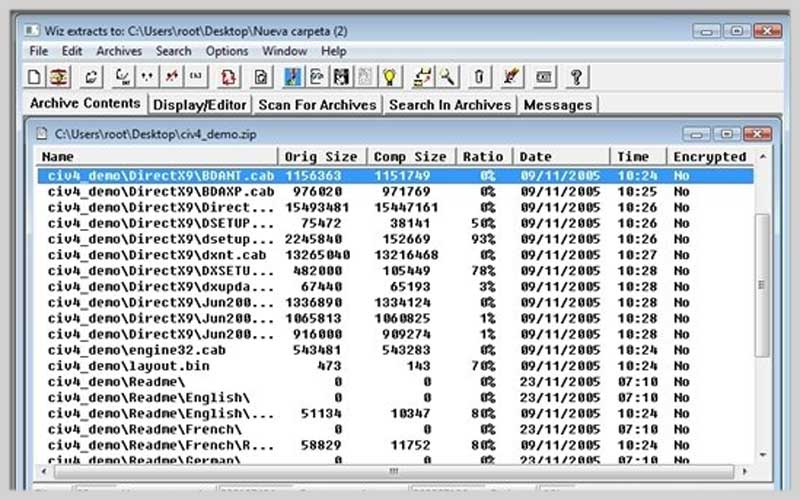Switch to the Messages tab
This screenshot has height=500, width=800.
pos(558,105)
